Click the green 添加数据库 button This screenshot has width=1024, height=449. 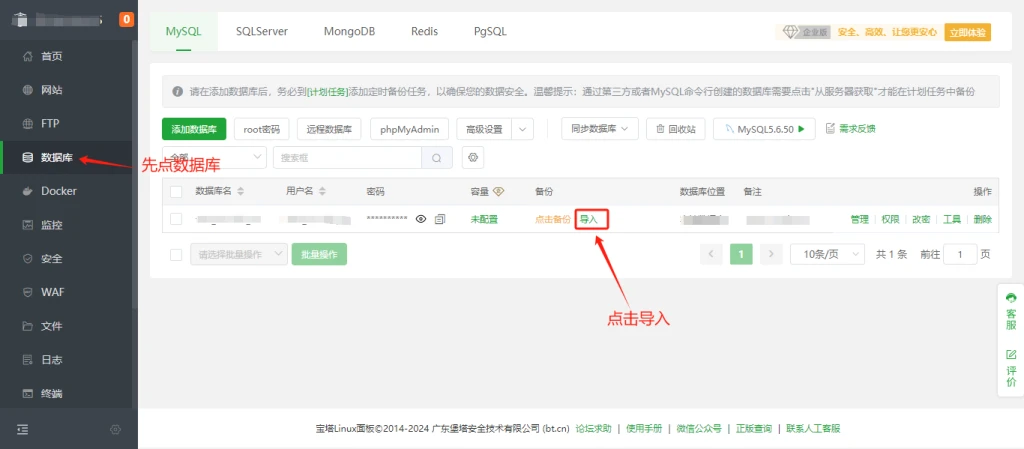click(x=194, y=129)
